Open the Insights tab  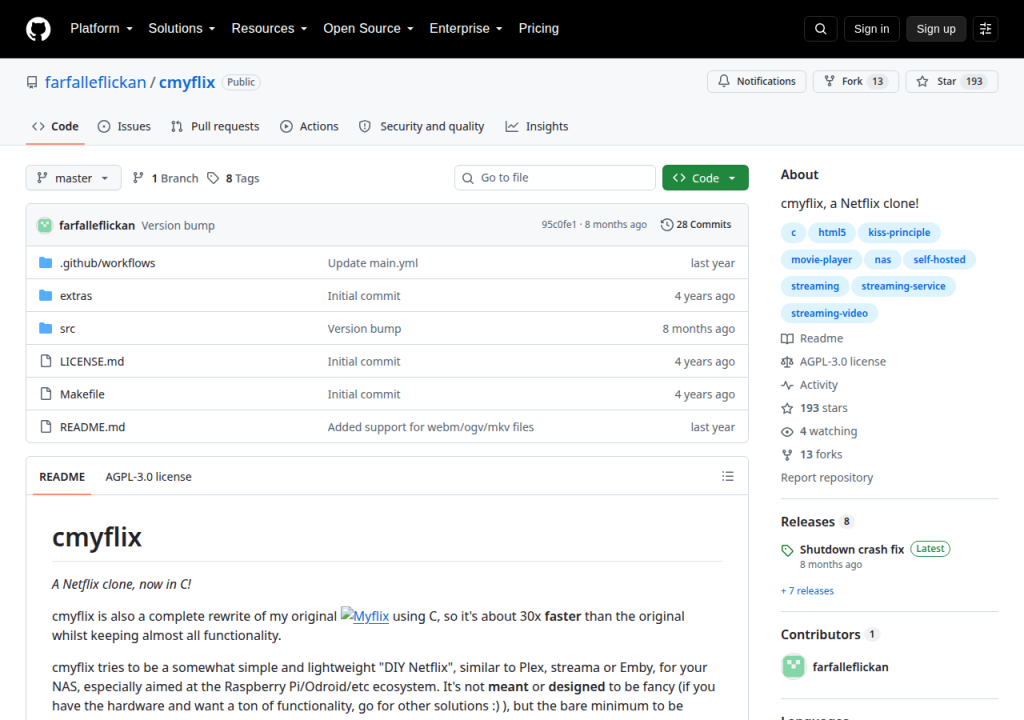click(x=537, y=126)
